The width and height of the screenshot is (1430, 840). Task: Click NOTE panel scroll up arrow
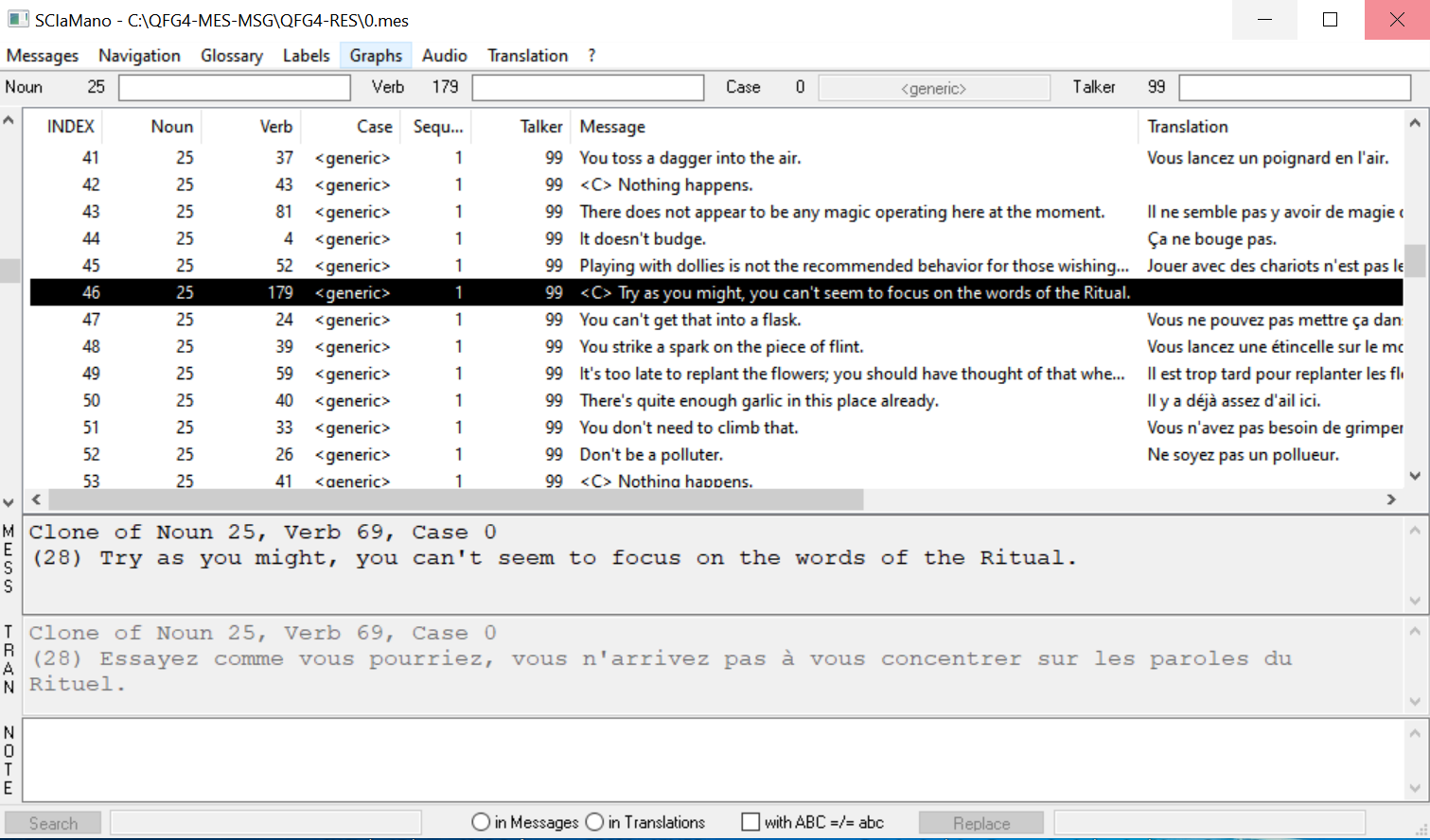(1415, 732)
